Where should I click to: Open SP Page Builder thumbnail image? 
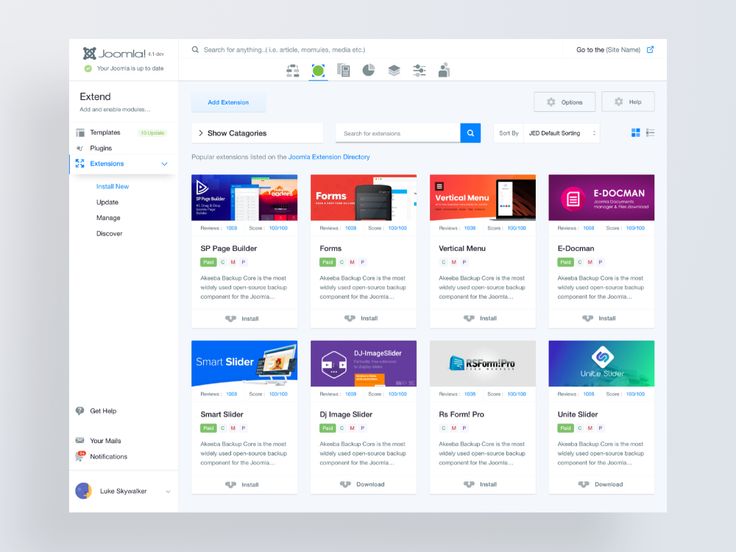[245, 198]
